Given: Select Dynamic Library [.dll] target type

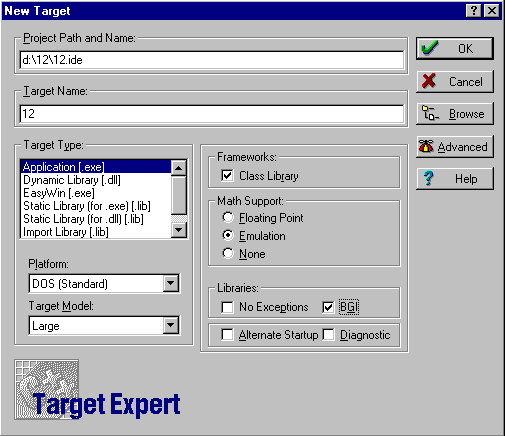Looking at the screenshot, I should pos(96,180).
